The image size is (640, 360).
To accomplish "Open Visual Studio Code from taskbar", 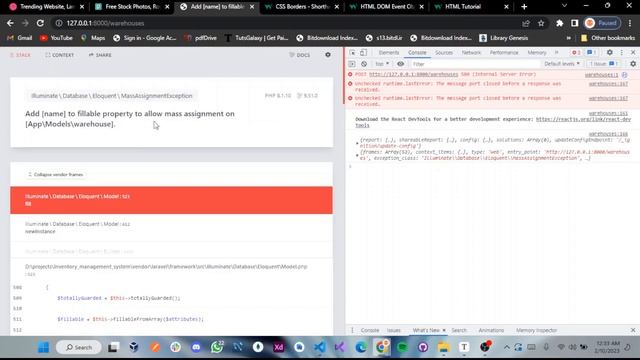I will [x=320, y=347].
